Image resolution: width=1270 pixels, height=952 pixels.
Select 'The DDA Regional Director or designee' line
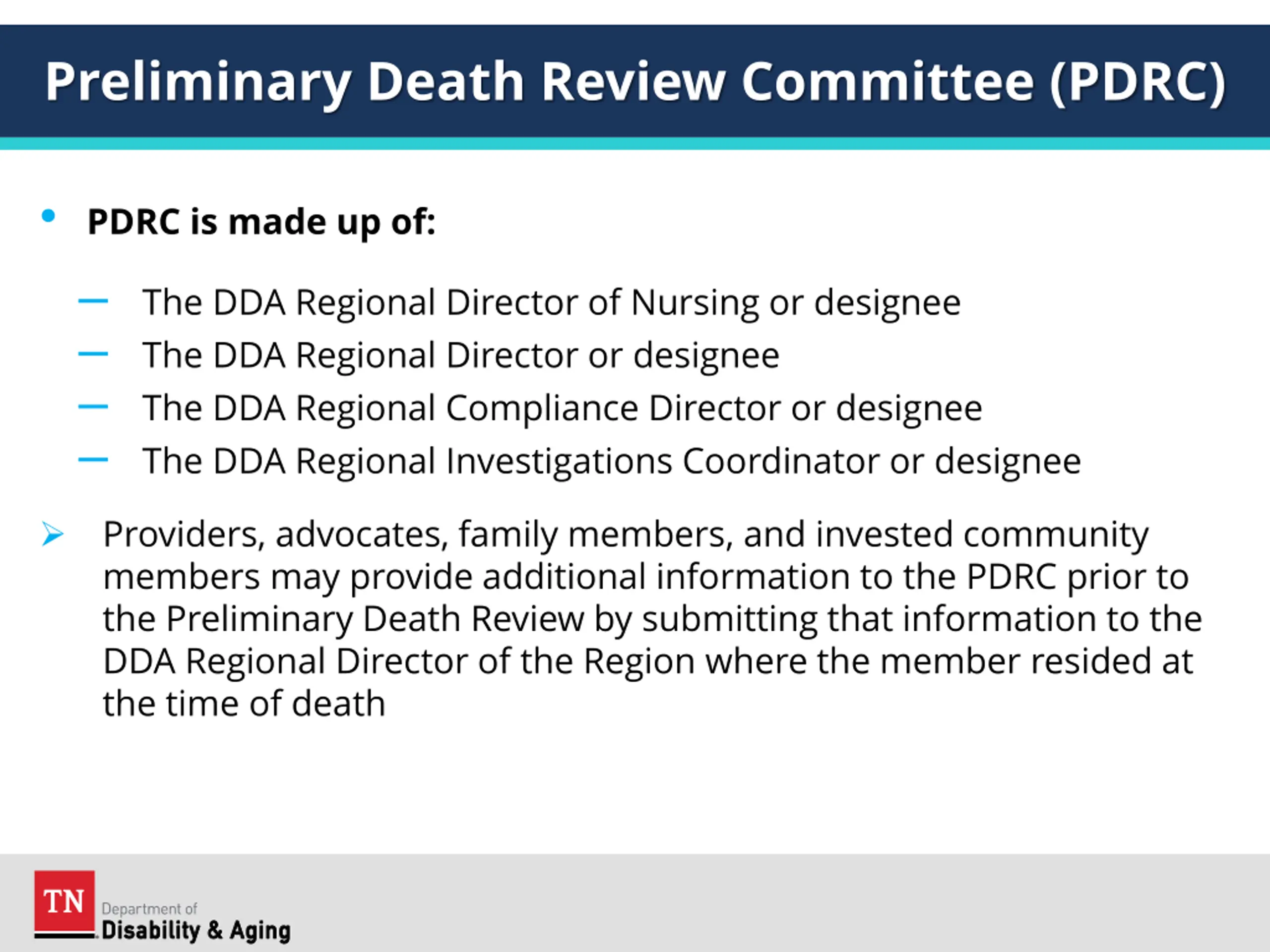460,355
